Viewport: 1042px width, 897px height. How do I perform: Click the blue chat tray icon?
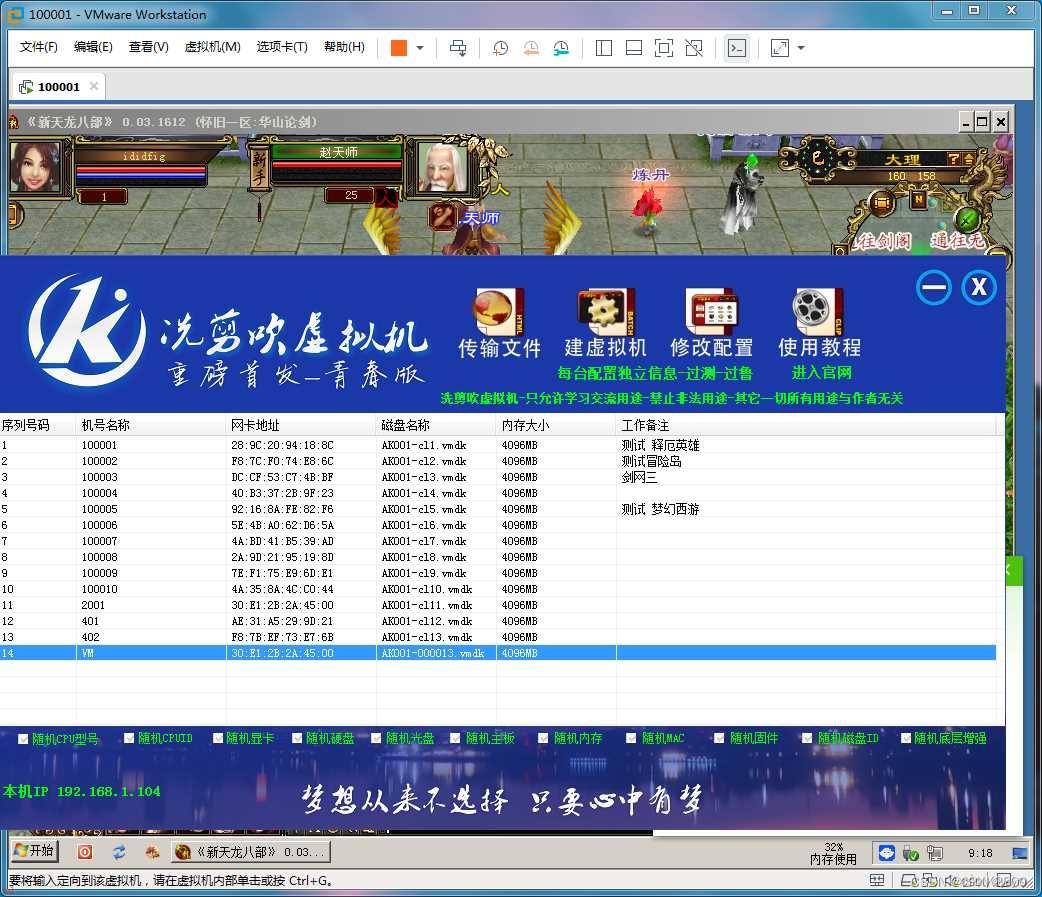886,852
